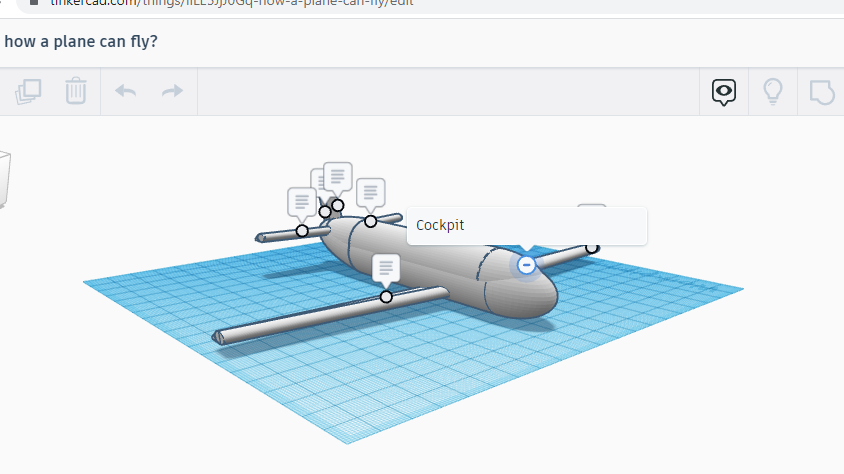Click the Duplicate and repeat icon
844x474 pixels.
coord(28,91)
